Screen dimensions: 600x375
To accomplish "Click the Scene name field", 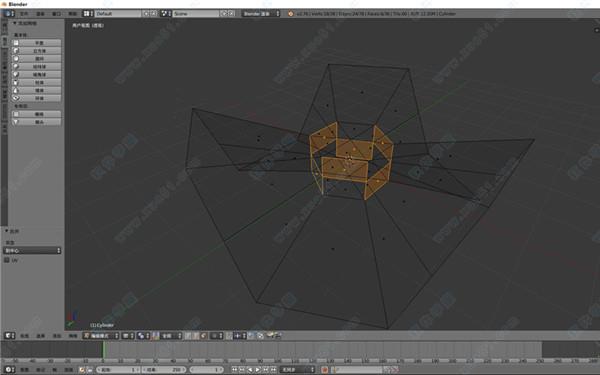I will [x=196, y=13].
